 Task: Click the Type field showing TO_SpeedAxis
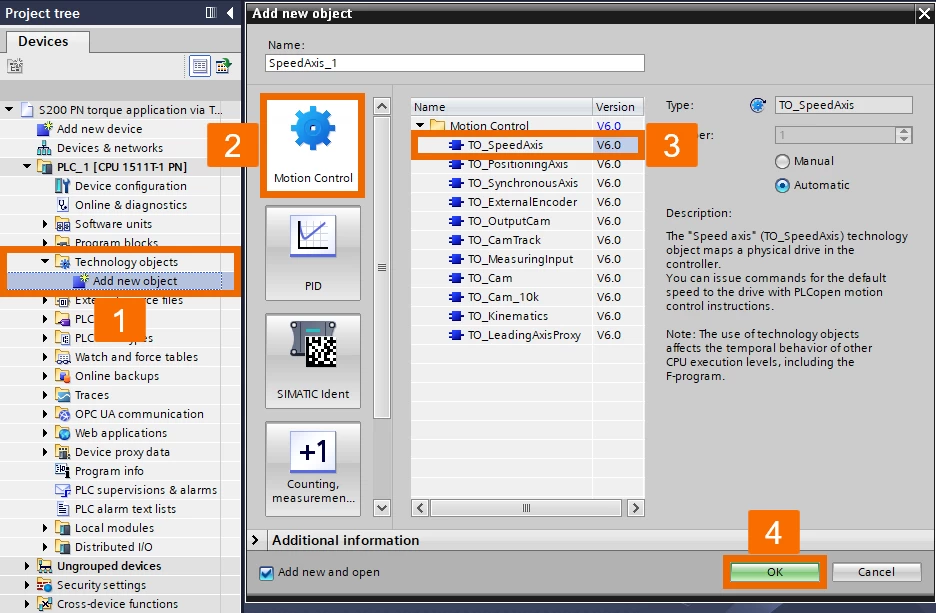[843, 106]
